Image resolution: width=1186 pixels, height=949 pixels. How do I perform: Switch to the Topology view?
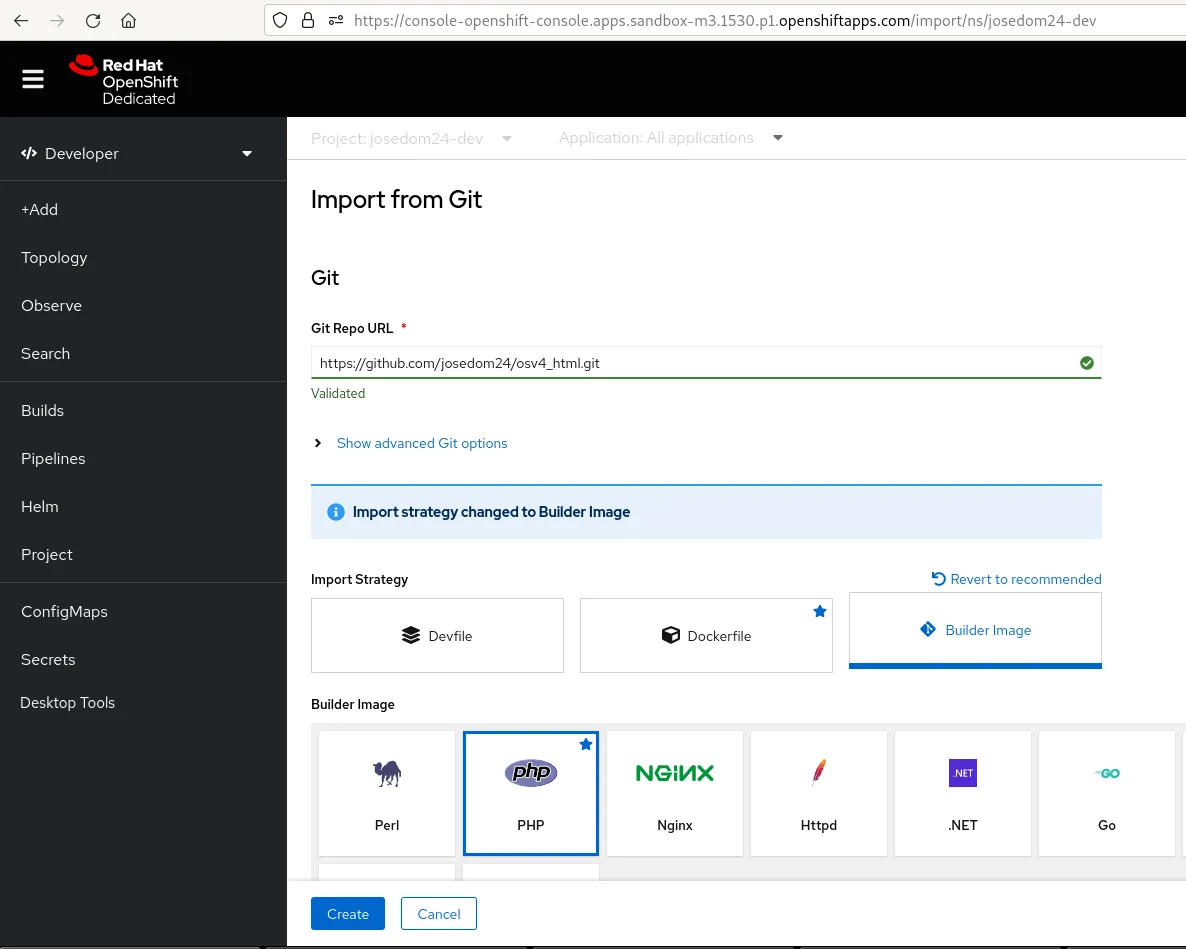click(x=54, y=257)
